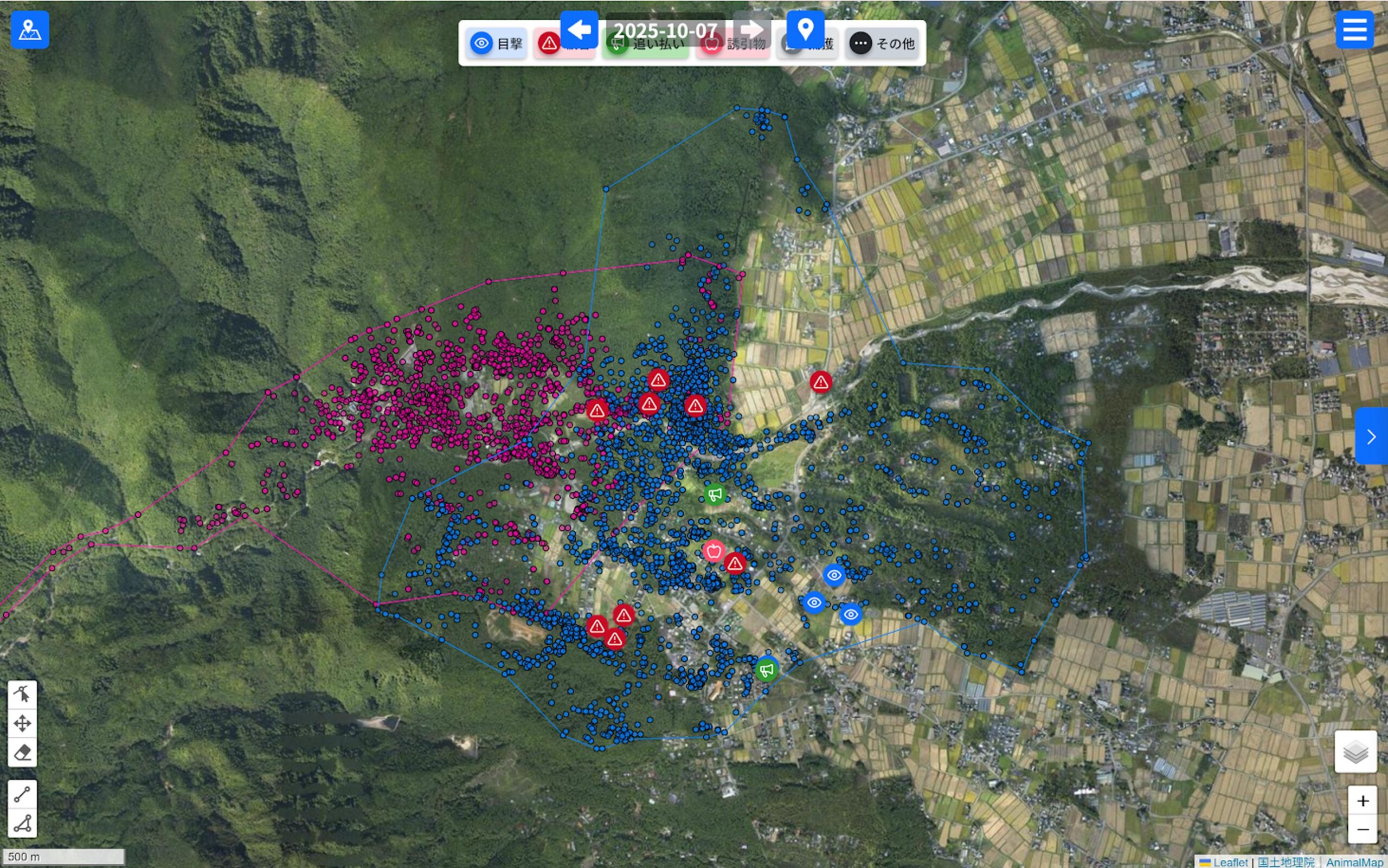This screenshot has width=1388, height=868.
Task: Toggle the その他 filter chip
Action: (x=882, y=43)
